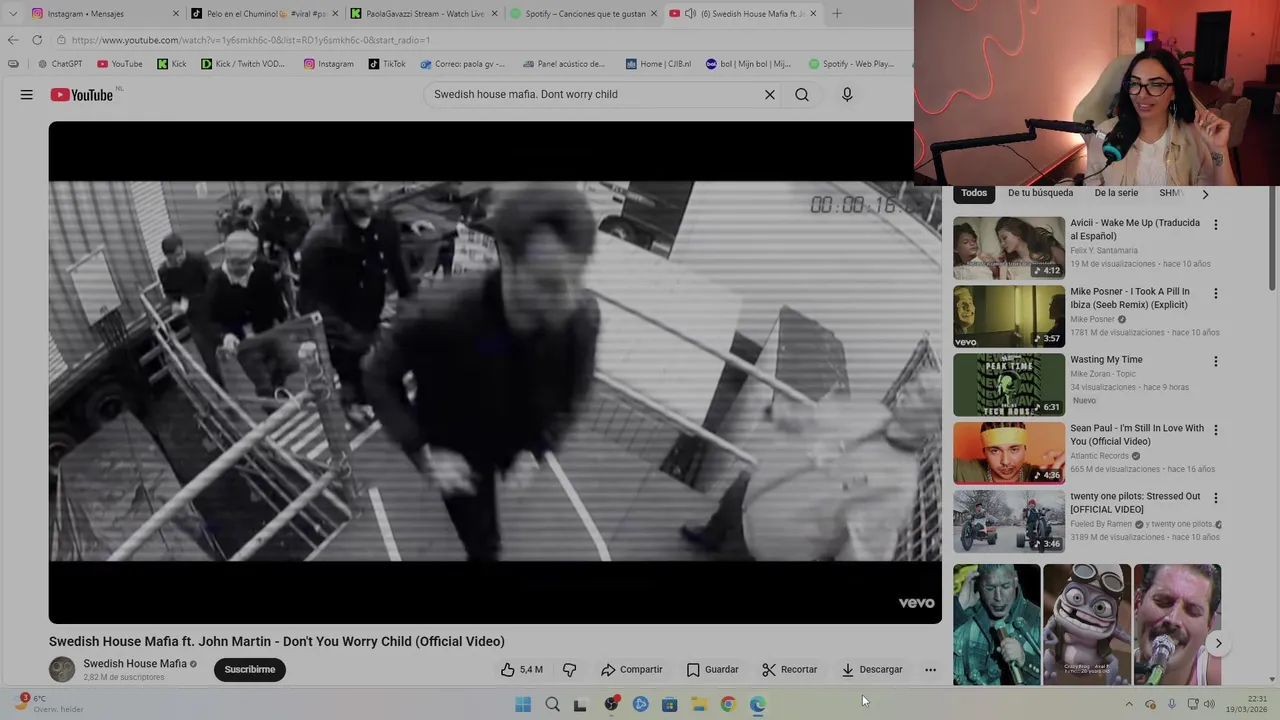Go to YouTube home via the logo
Viewport: 1280px width, 720px height.
click(82, 95)
